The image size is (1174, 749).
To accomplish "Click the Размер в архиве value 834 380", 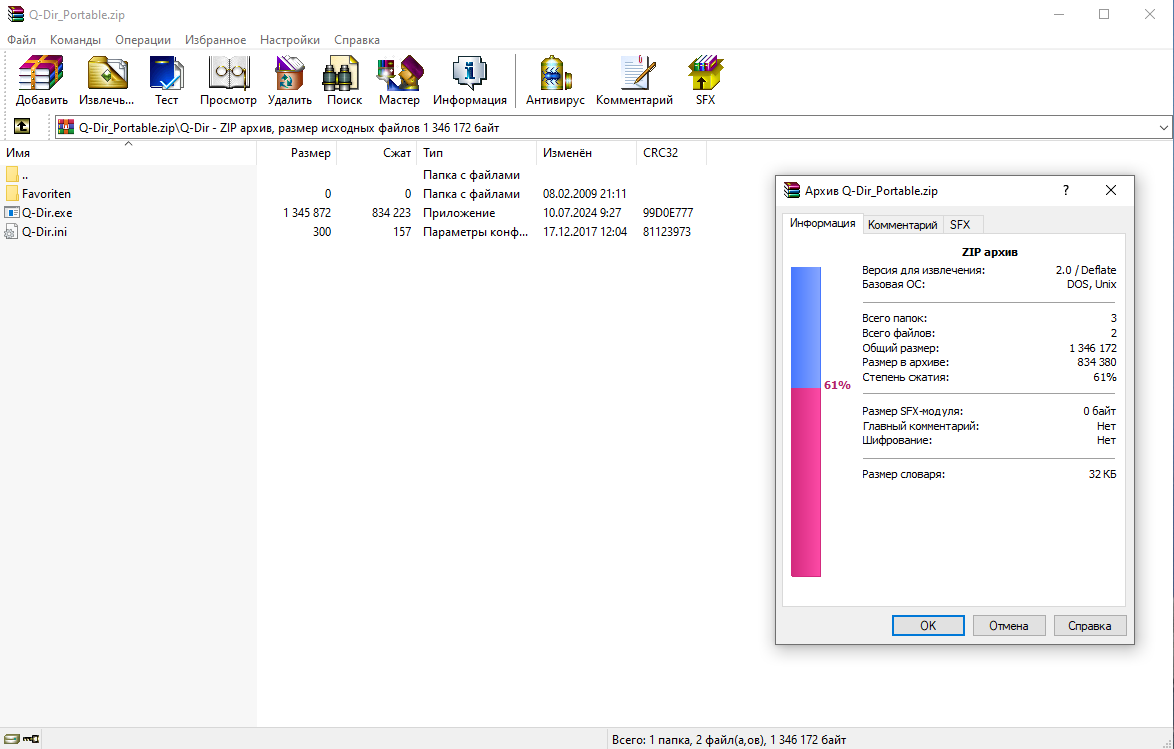I will (x=1096, y=363).
